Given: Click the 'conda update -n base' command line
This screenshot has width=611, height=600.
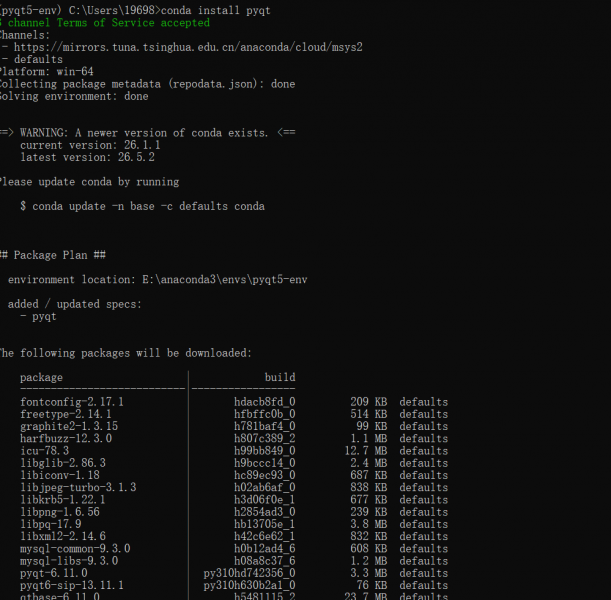Looking at the screenshot, I should 143,206.
